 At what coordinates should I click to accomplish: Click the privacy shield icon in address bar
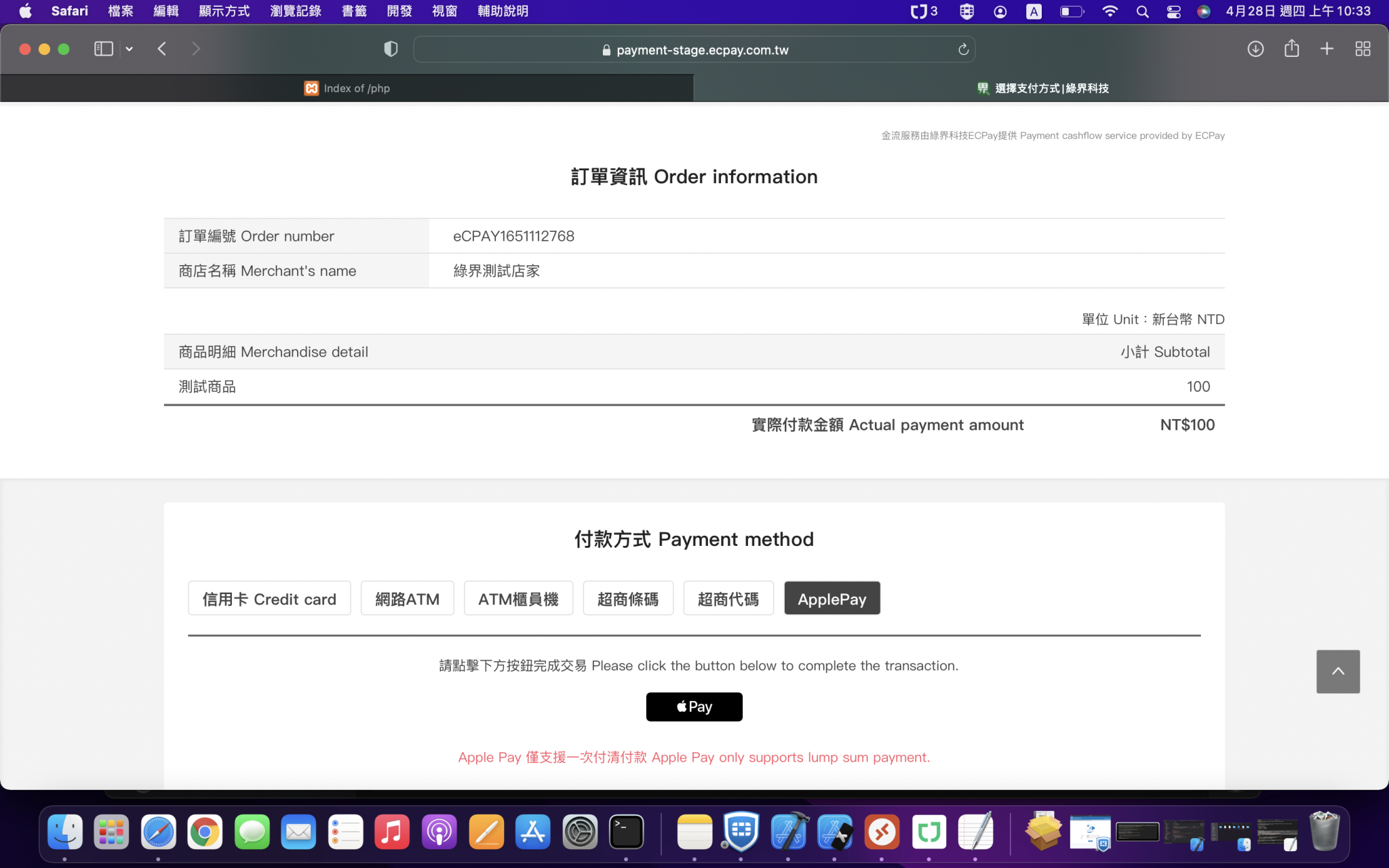(x=390, y=49)
